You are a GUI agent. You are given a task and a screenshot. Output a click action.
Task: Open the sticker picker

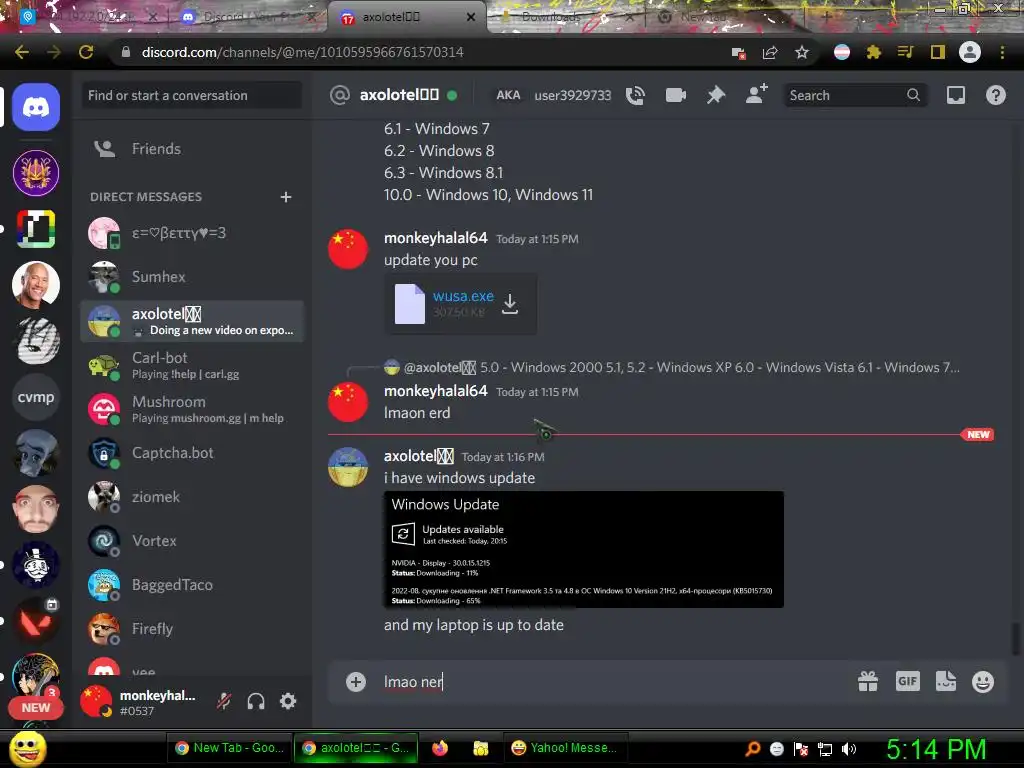[946, 681]
